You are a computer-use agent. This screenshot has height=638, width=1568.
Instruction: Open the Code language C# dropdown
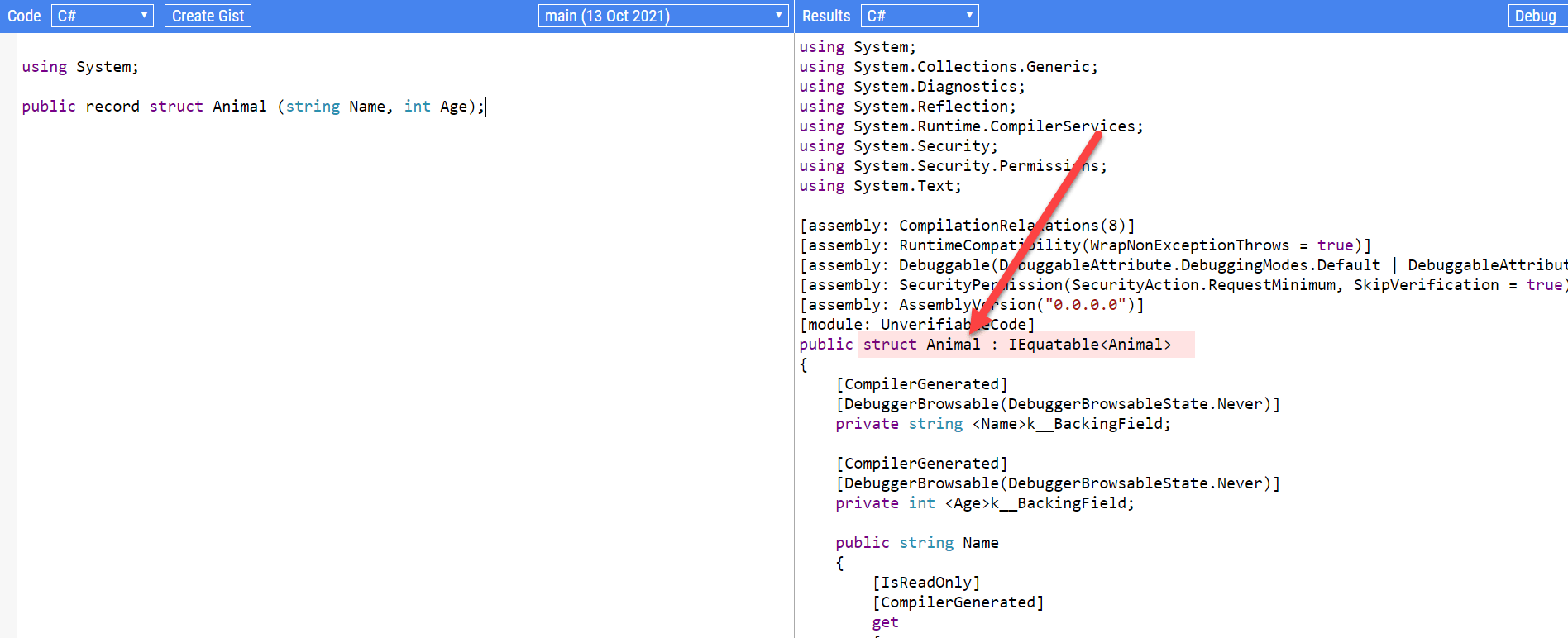[x=102, y=16]
